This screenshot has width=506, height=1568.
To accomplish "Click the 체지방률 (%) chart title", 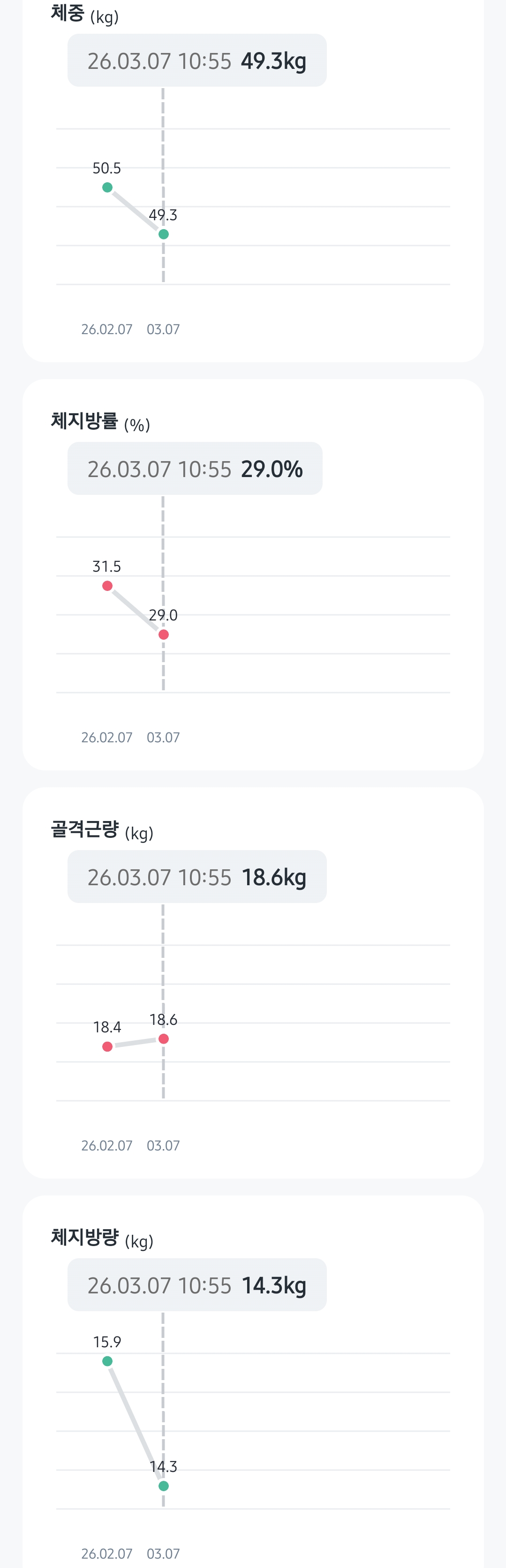I will [x=100, y=422].
